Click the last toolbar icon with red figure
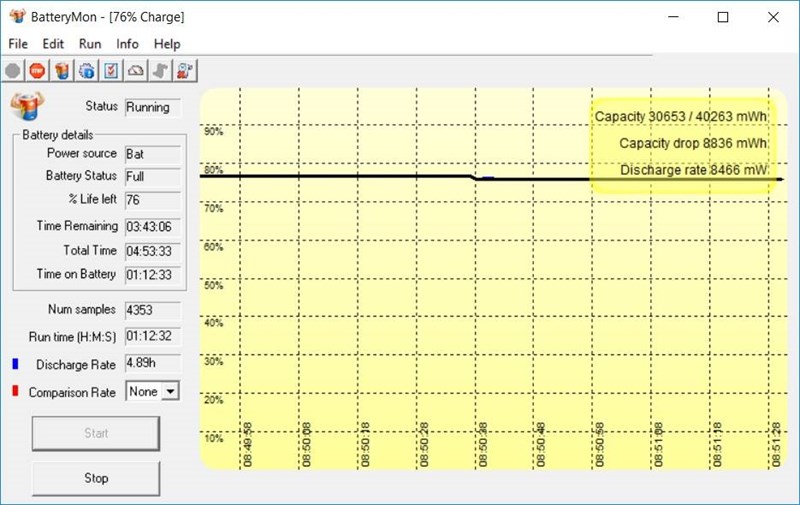Screen dimensions: 800x505 coord(185,70)
